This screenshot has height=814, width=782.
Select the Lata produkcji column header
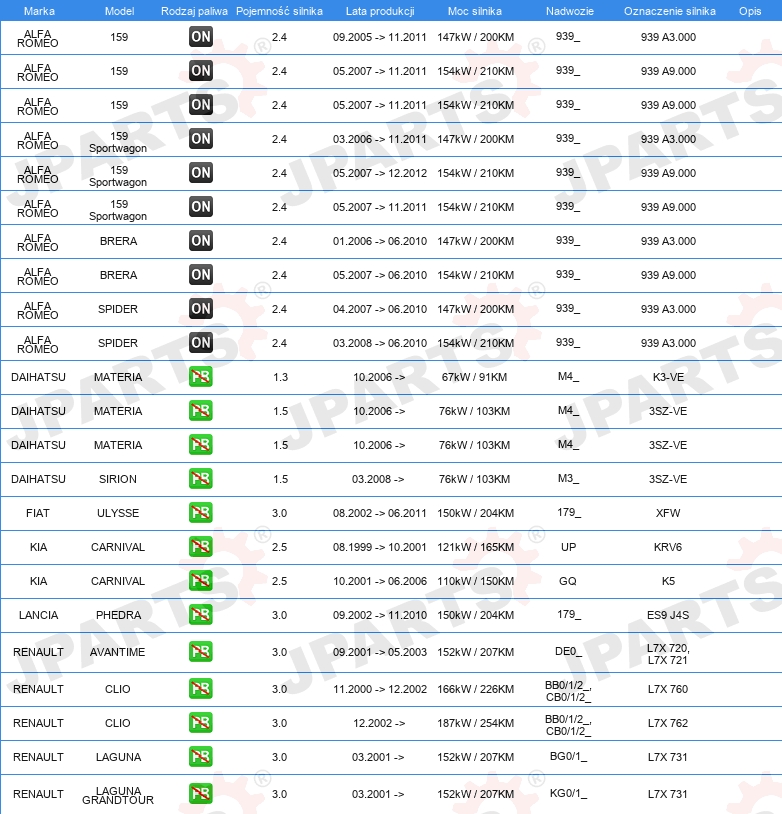pyautogui.click(x=380, y=11)
